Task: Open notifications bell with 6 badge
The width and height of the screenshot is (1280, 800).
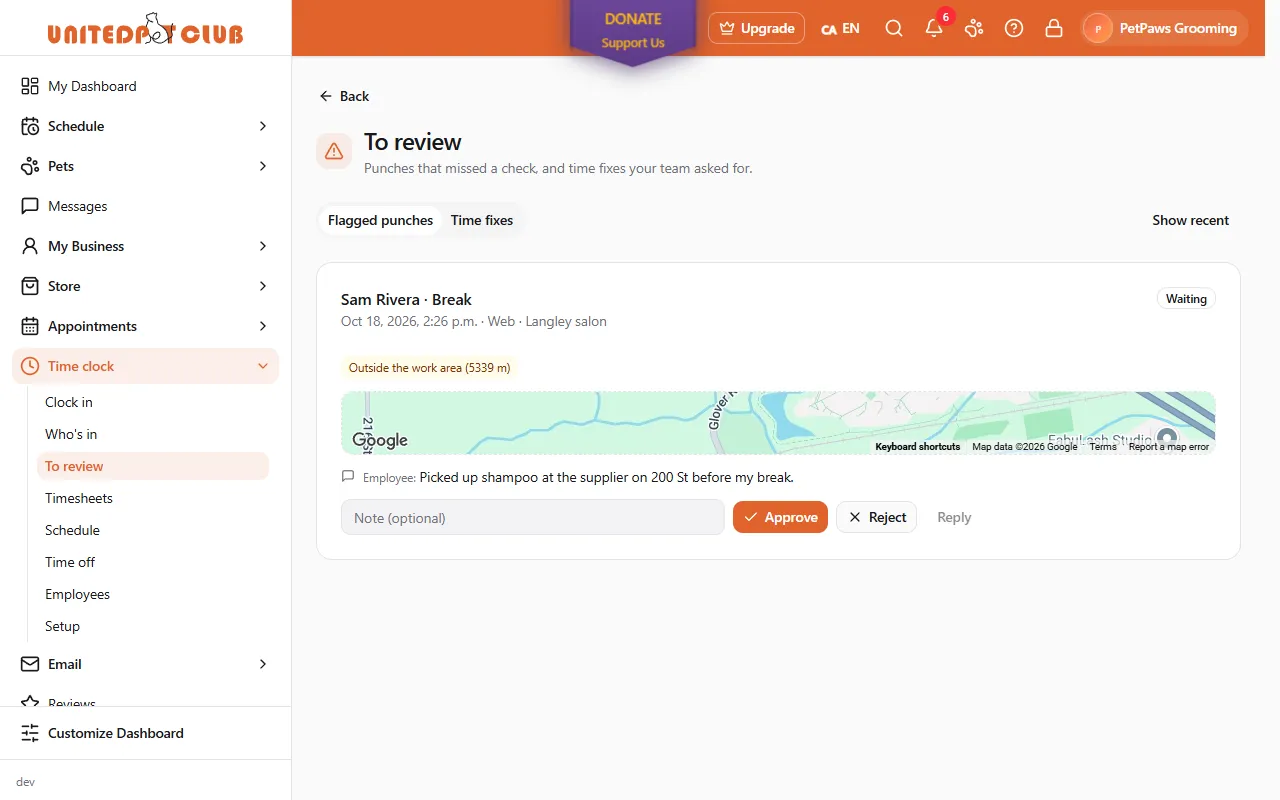Action: (934, 28)
